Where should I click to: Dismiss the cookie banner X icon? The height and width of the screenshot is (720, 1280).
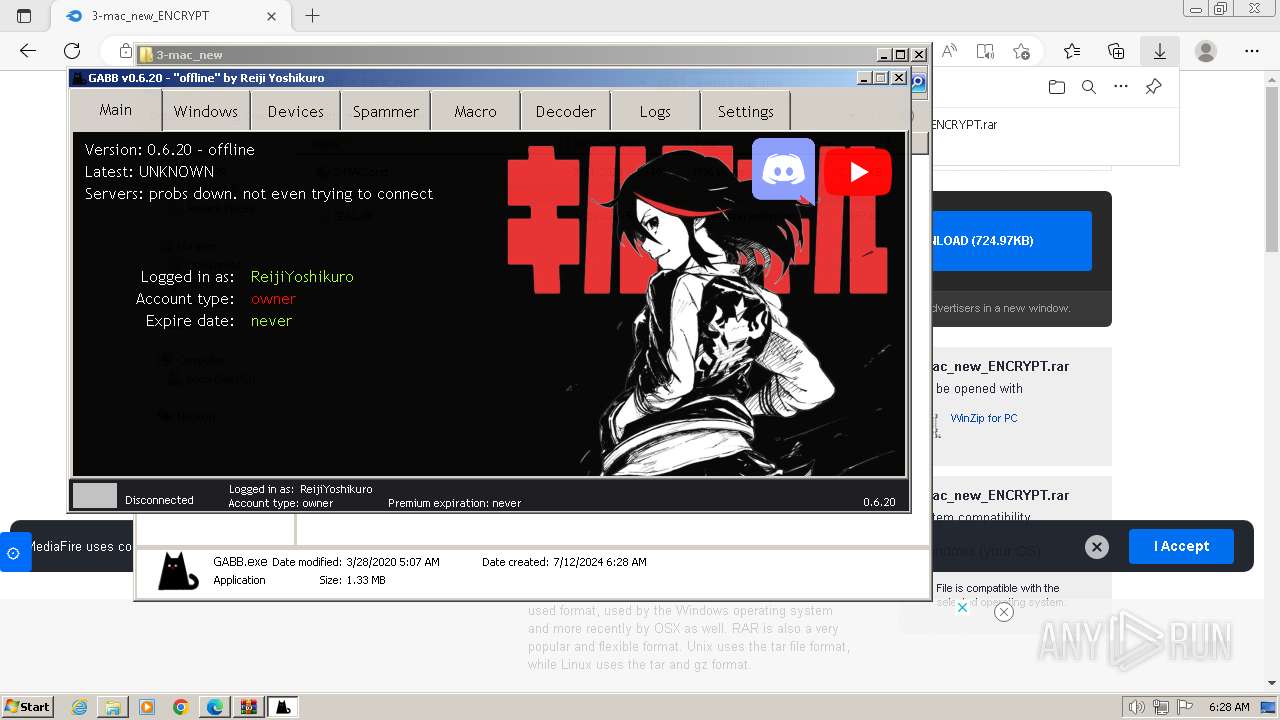click(1097, 547)
